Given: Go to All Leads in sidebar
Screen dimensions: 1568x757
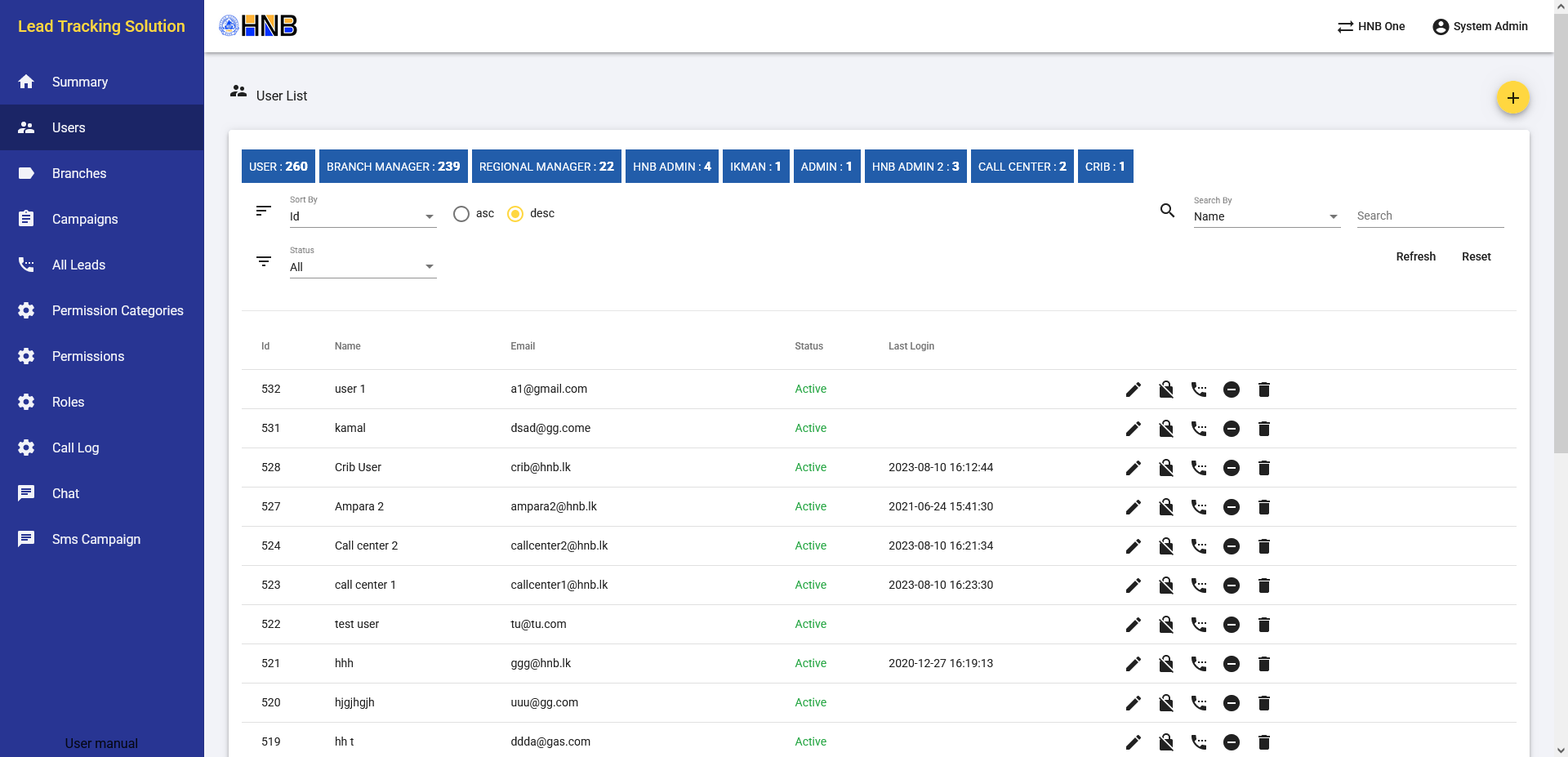Looking at the screenshot, I should (78, 265).
